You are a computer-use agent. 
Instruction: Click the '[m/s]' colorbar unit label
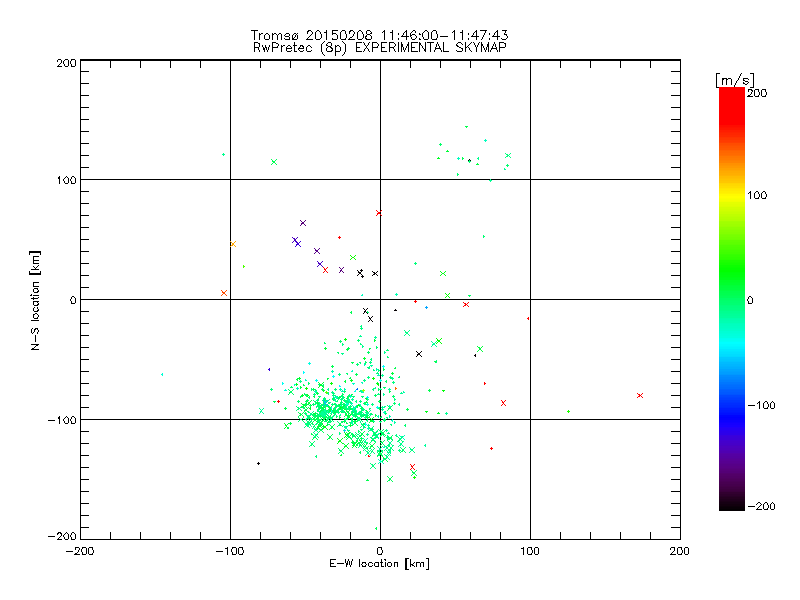pyautogui.click(x=734, y=80)
